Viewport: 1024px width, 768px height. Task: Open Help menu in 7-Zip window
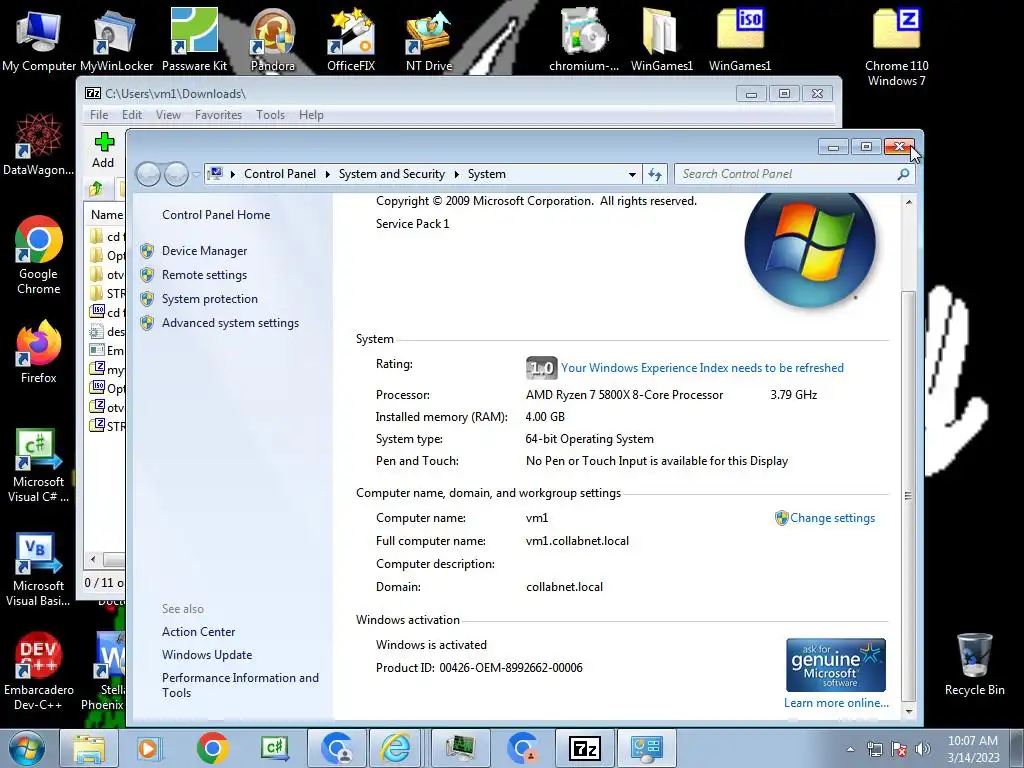click(x=311, y=115)
